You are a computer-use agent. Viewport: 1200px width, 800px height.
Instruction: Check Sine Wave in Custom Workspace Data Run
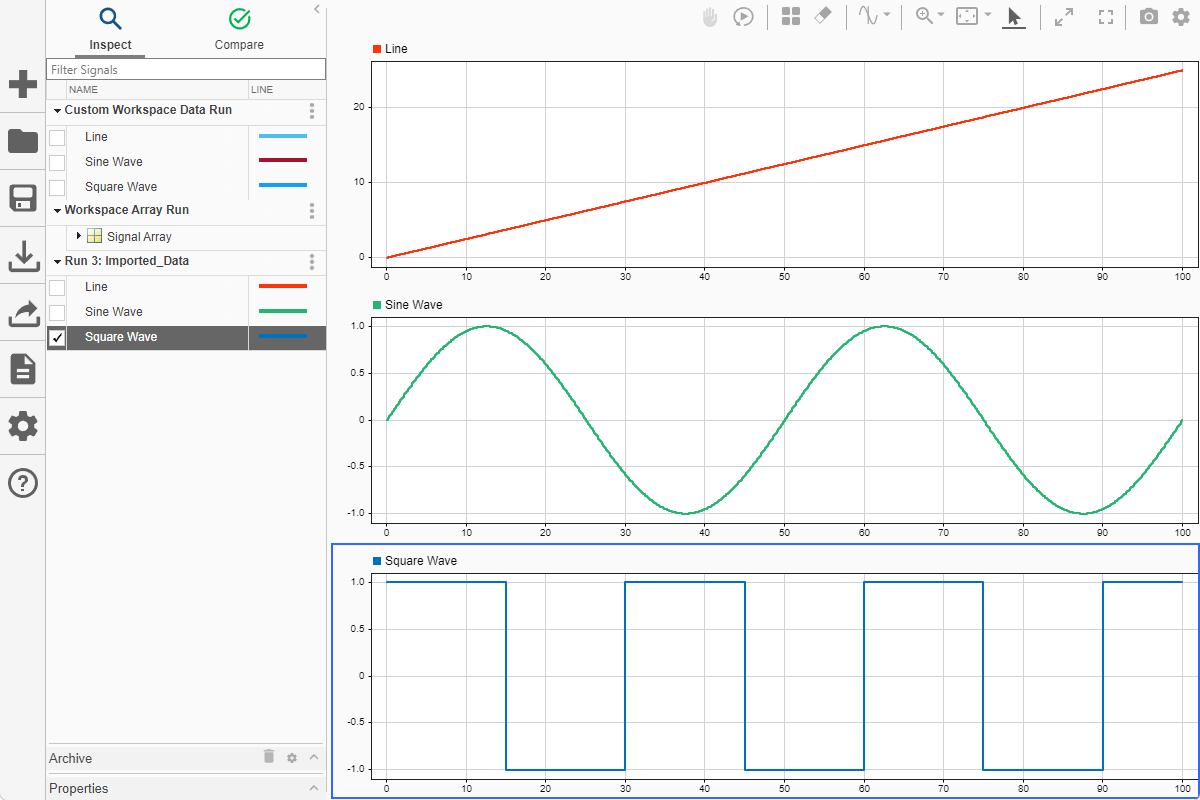point(57,162)
